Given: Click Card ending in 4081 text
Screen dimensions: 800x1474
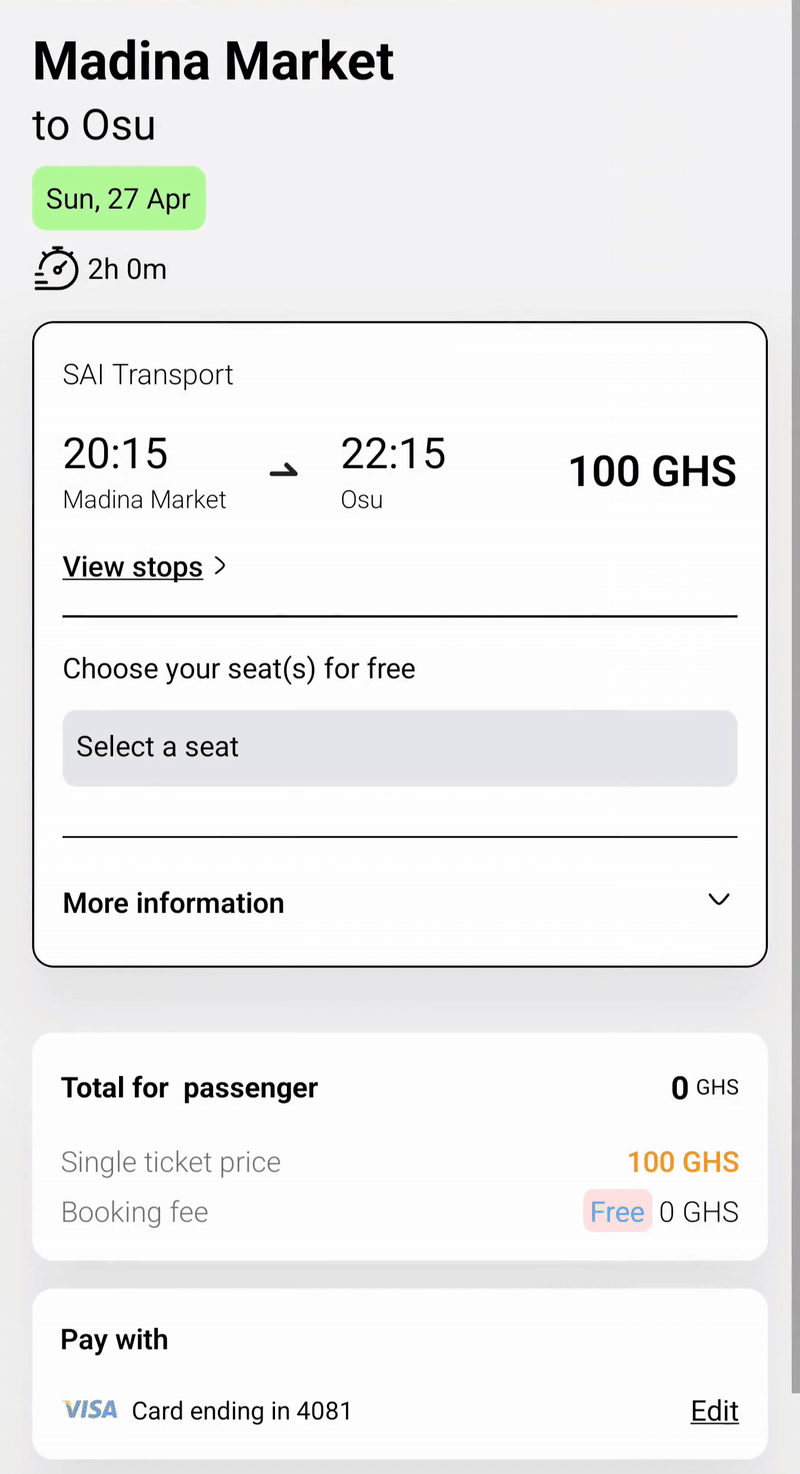Looking at the screenshot, I should (242, 1411).
